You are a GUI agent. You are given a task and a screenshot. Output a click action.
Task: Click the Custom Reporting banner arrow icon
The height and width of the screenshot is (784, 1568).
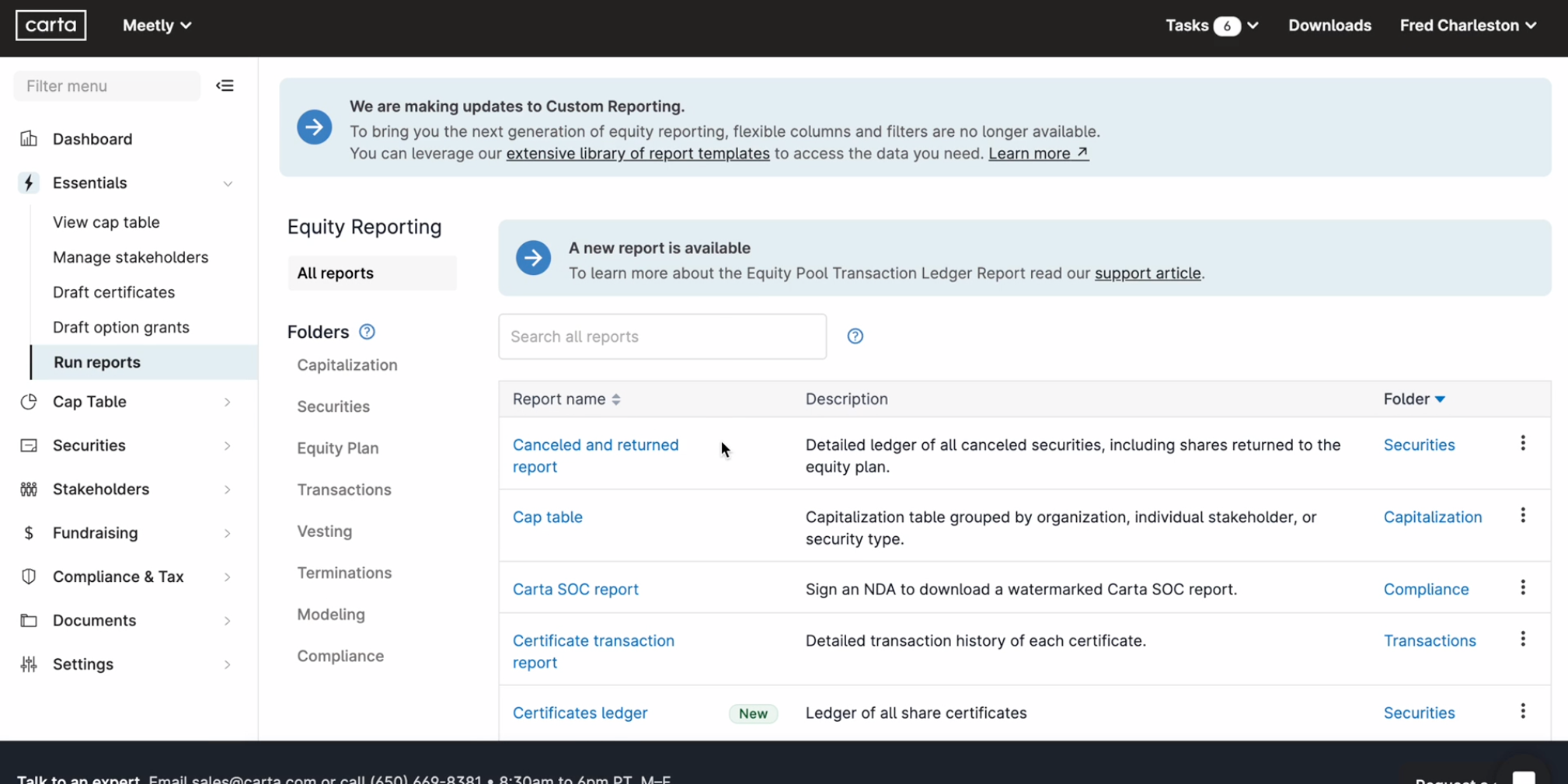point(315,127)
